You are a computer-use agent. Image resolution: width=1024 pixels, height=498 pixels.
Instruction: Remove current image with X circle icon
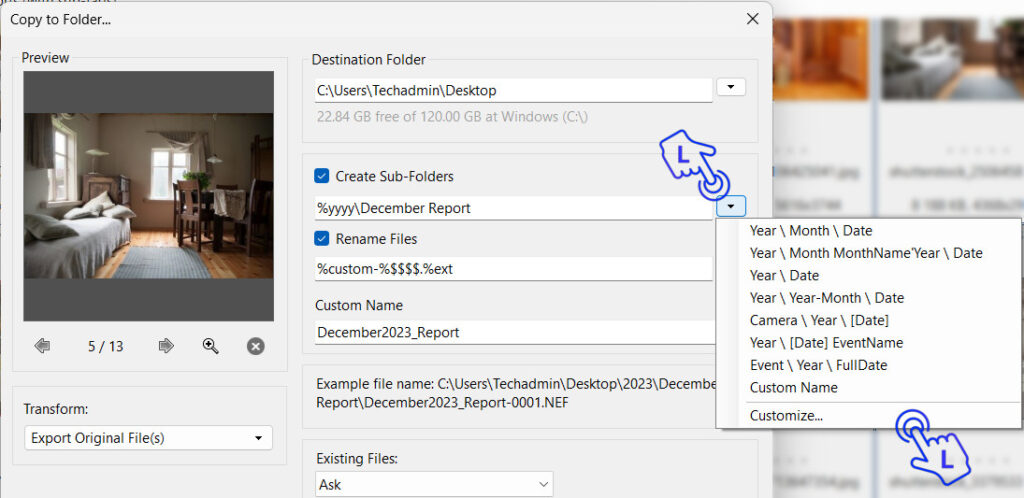pos(255,346)
